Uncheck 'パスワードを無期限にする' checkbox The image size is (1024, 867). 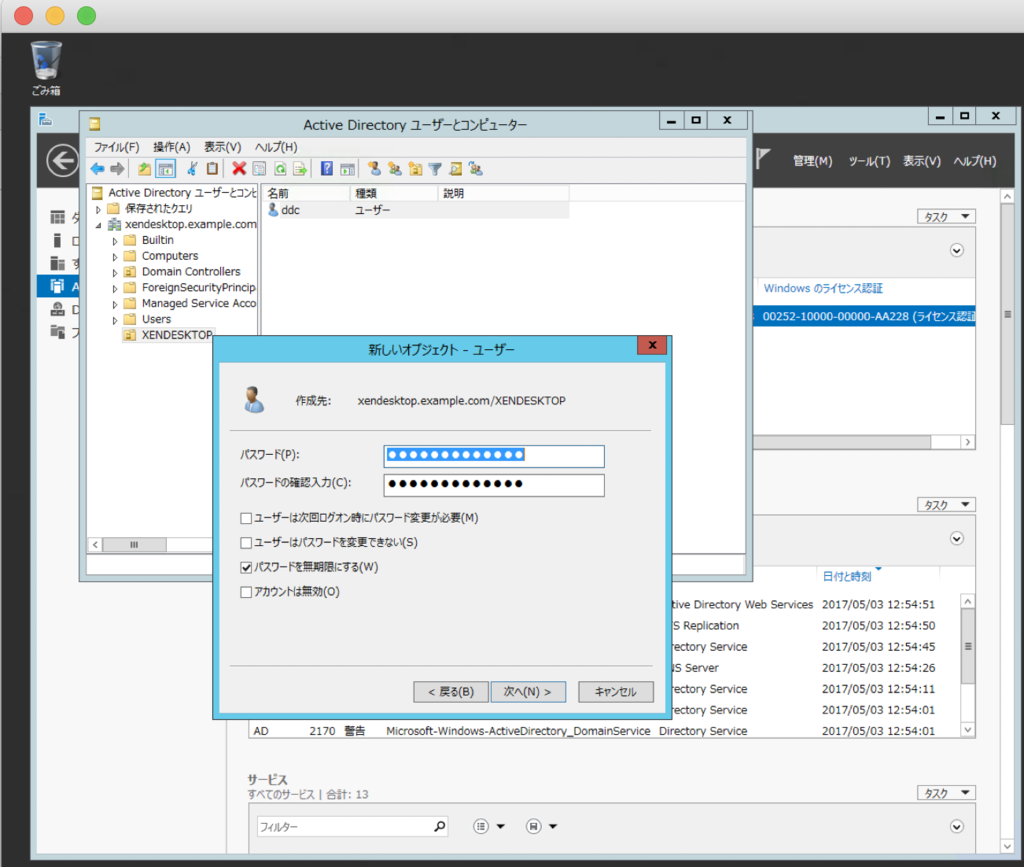click(246, 567)
